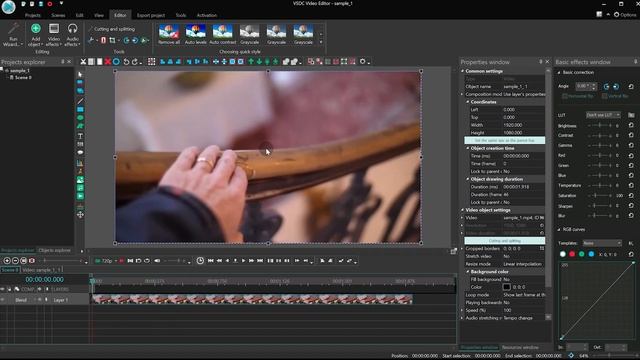Select the Text tool with T icon
This screenshot has height=360, width=640.
[x=80, y=136]
